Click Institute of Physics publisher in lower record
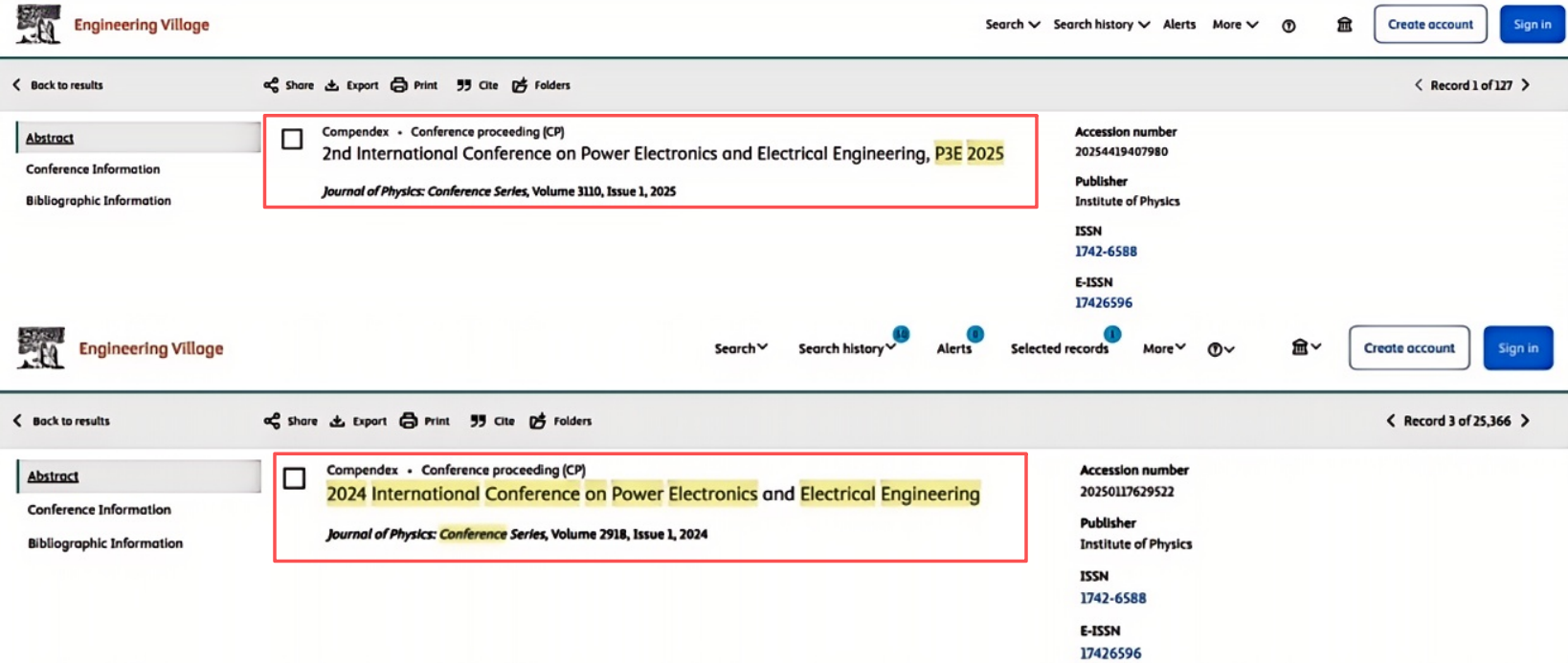Viewport: 1568px width, 663px height. click(1135, 543)
